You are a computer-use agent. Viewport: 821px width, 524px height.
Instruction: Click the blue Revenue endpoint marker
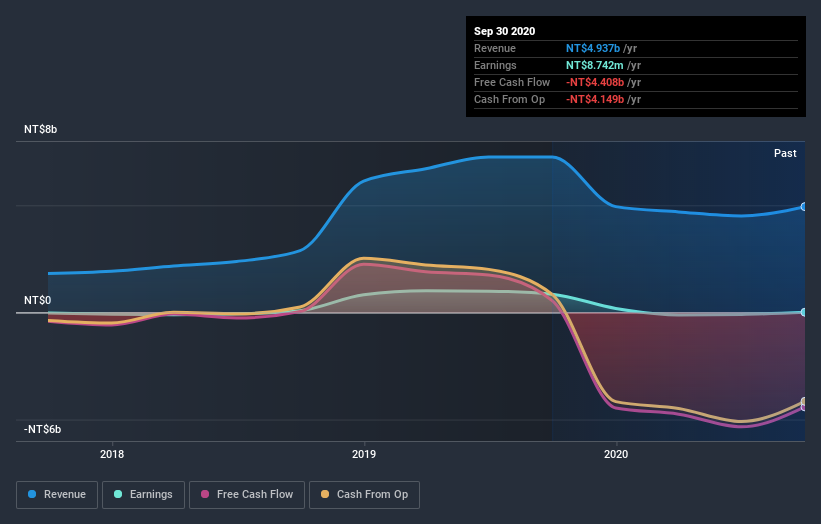803,207
